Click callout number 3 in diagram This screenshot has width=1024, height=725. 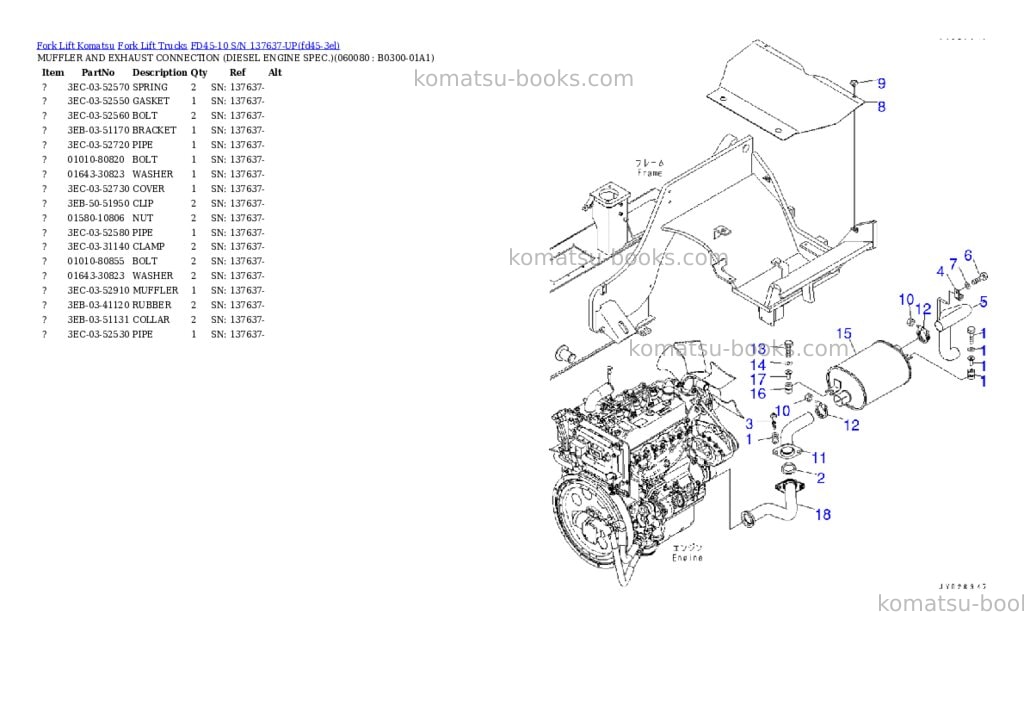pyautogui.click(x=749, y=425)
